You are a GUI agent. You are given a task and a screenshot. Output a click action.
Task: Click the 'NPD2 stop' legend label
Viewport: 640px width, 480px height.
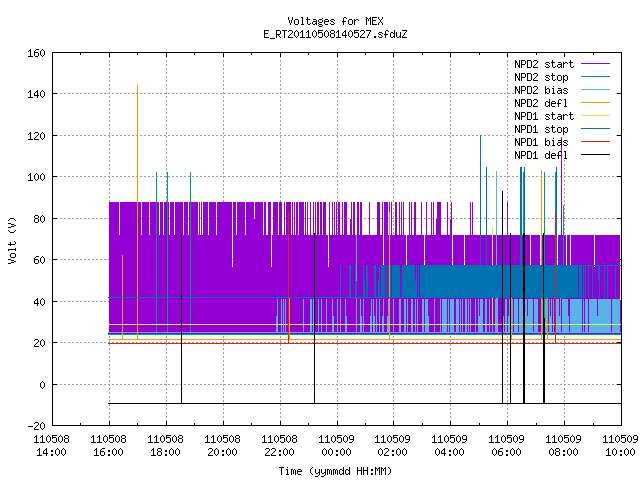tap(541, 77)
